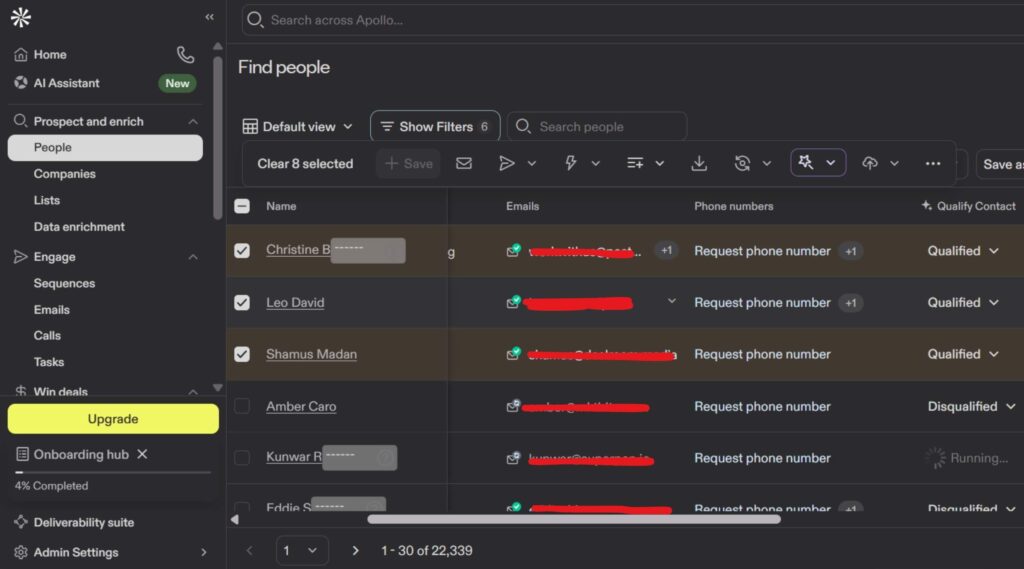Image resolution: width=1024 pixels, height=569 pixels.
Task: Click the AI Assistant icon
Action: (21, 82)
